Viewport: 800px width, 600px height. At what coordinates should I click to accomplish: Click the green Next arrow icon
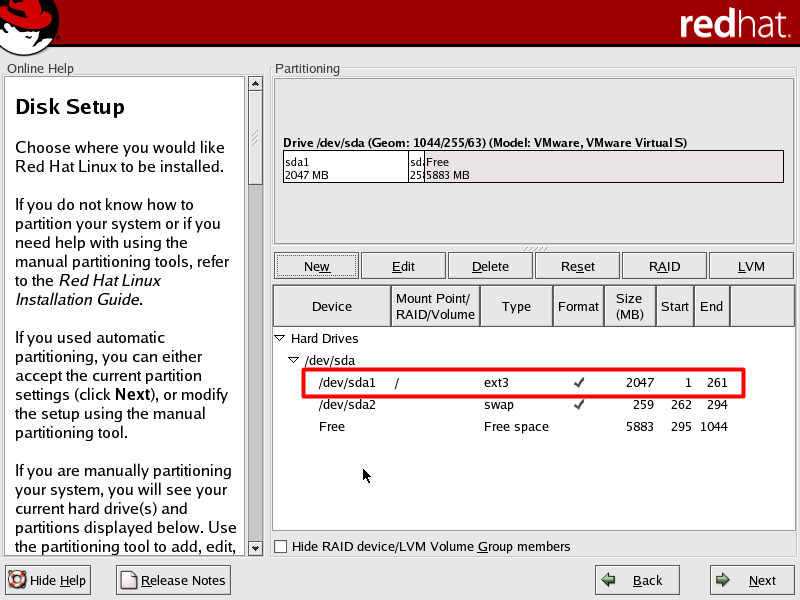click(722, 580)
